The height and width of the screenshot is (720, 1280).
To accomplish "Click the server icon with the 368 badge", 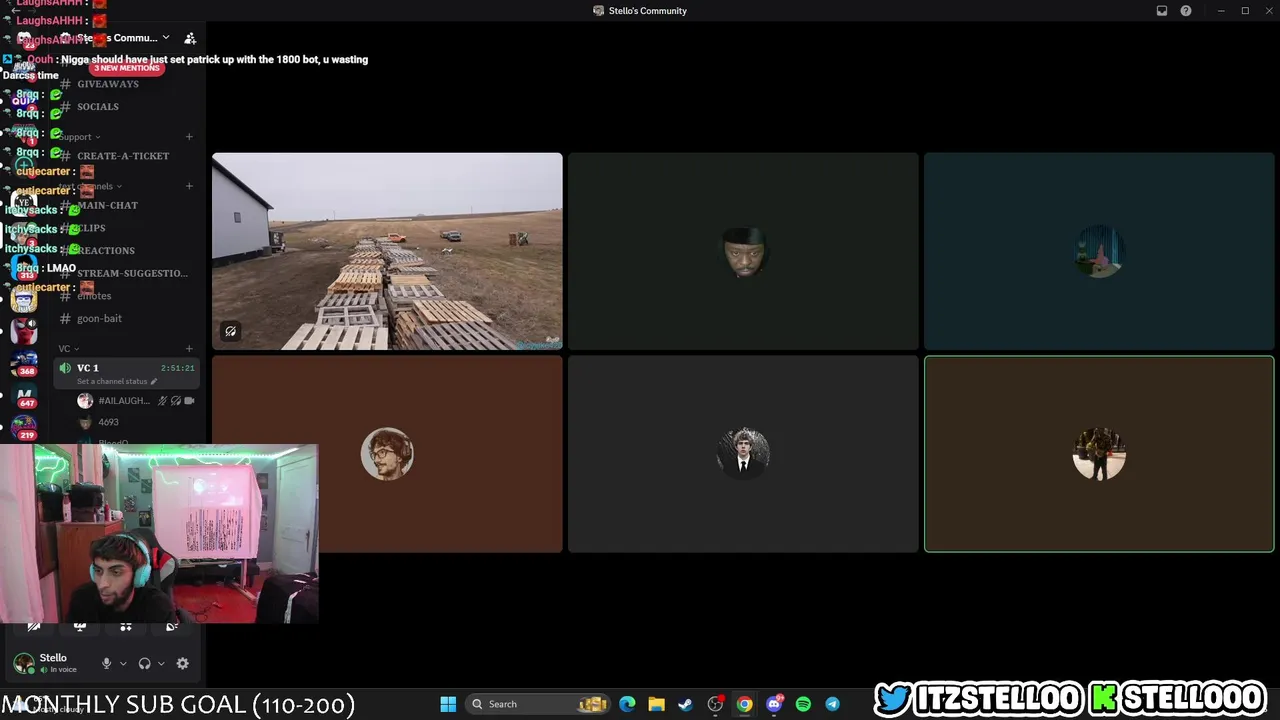I will pyautogui.click(x=25, y=364).
